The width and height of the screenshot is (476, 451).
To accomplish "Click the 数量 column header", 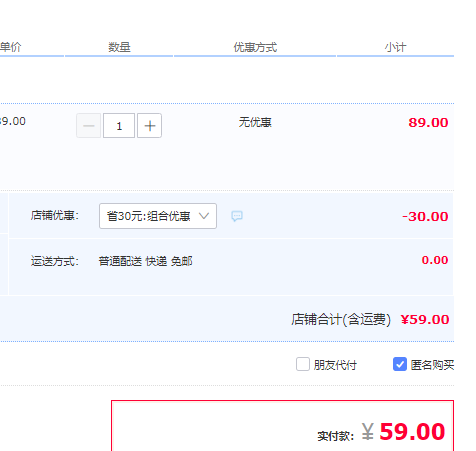I will click(119, 47).
